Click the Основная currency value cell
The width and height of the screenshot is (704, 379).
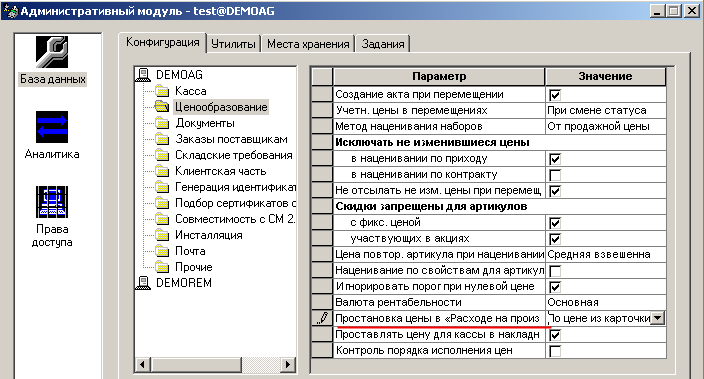(605, 303)
